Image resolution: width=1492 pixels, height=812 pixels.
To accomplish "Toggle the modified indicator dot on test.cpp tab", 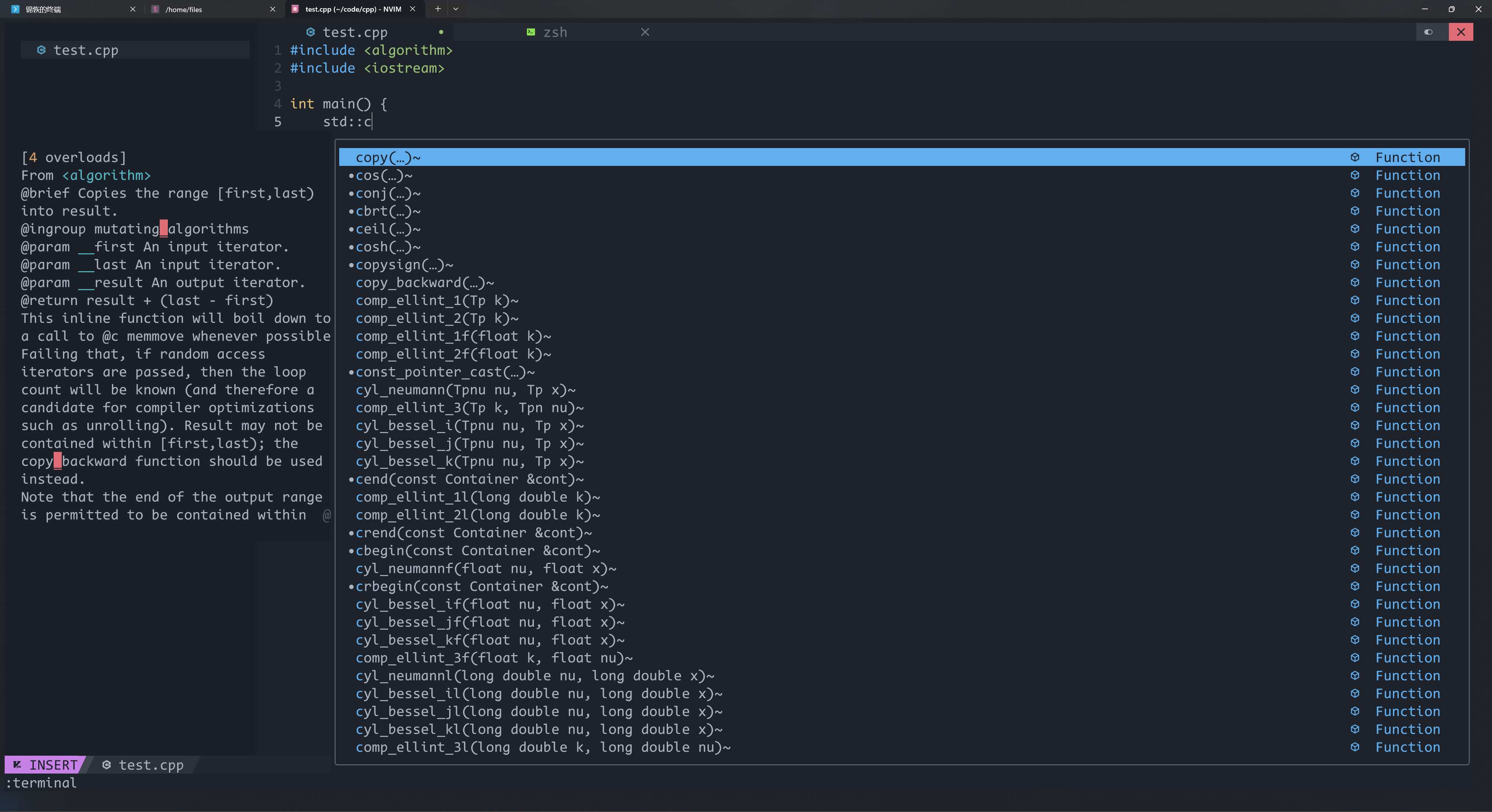I will 441,32.
